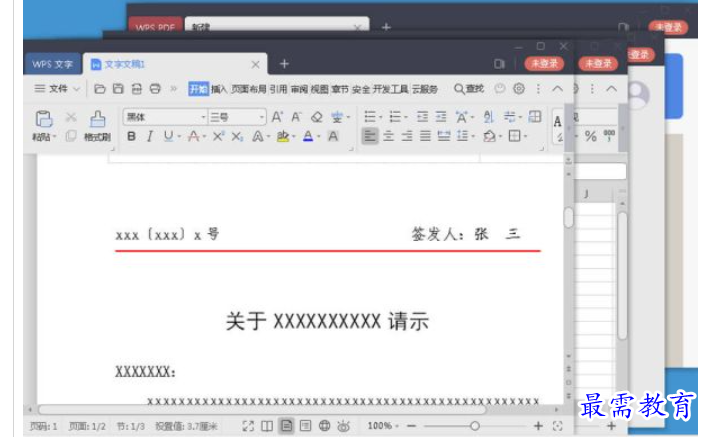Toggle reading layout book icon
Screen dimensions: 702x437
tap(267, 426)
